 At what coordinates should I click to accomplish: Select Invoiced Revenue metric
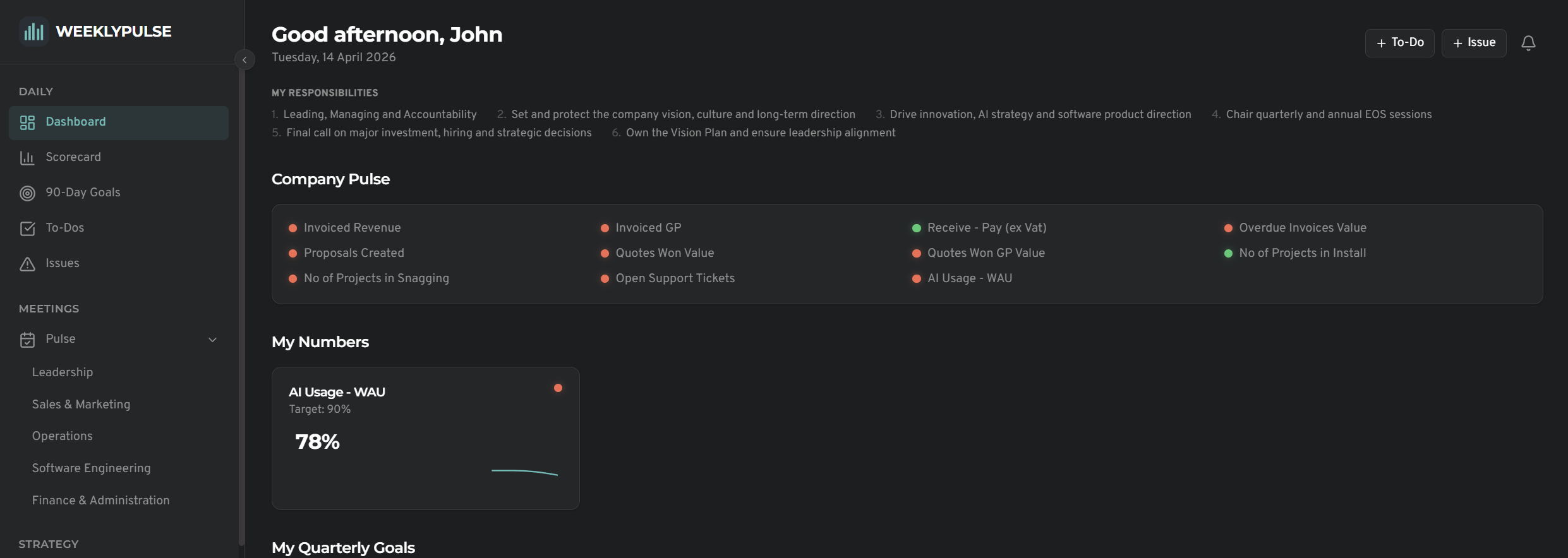click(352, 228)
